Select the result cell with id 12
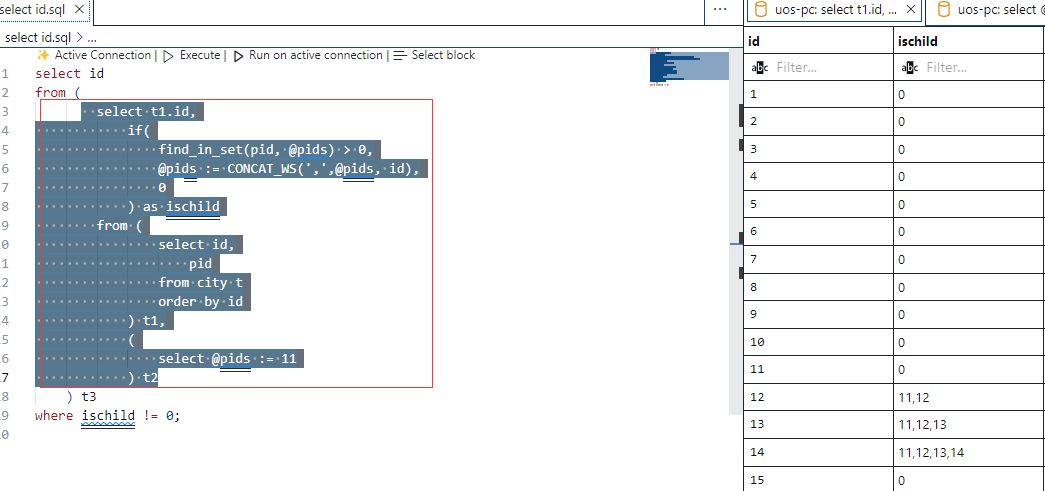 point(818,397)
